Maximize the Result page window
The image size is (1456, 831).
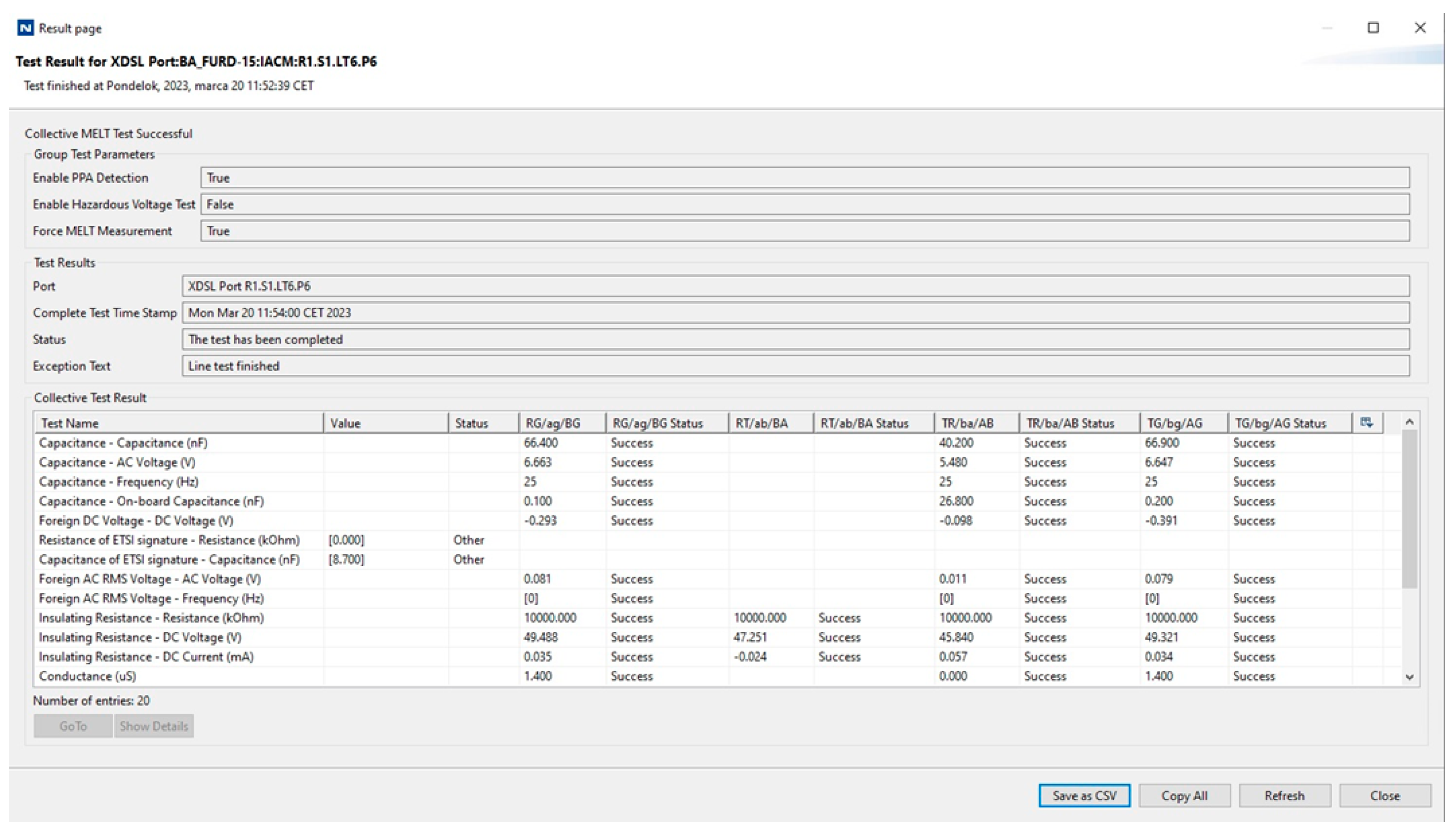click(1373, 28)
